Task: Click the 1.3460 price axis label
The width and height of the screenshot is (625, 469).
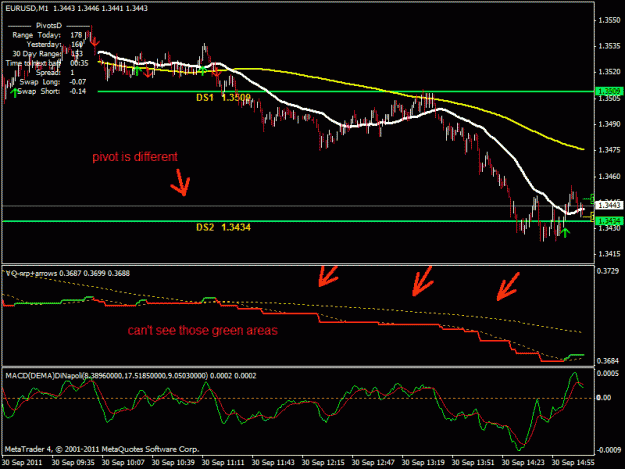Action: (x=609, y=176)
